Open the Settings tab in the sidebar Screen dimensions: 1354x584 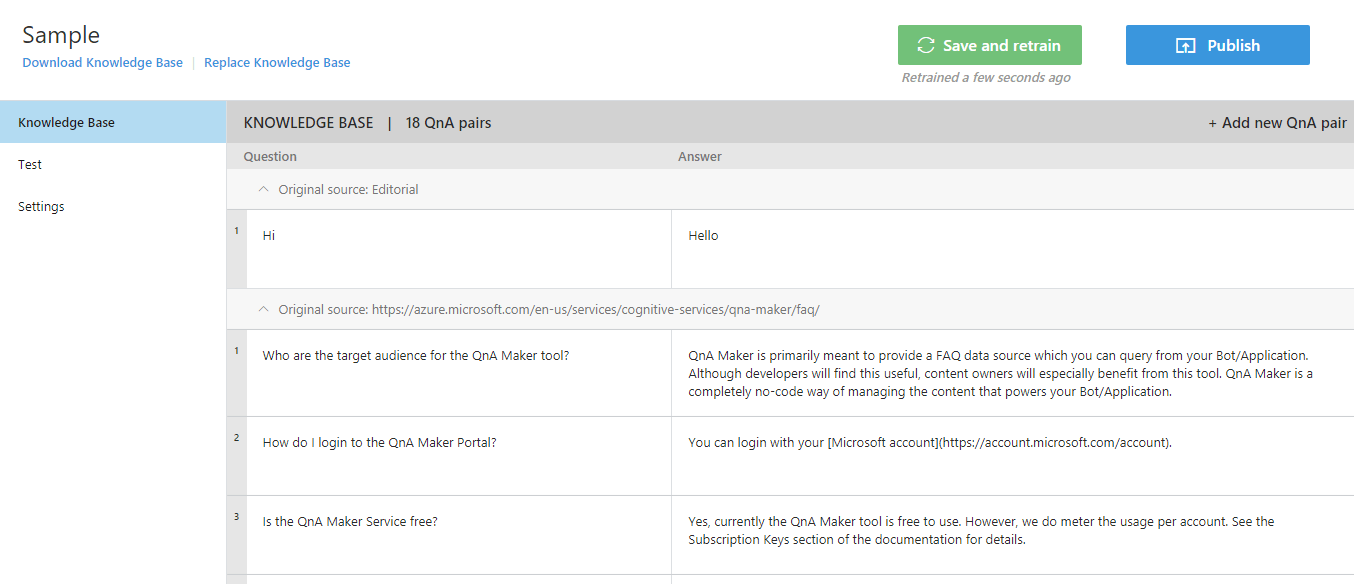coord(41,207)
